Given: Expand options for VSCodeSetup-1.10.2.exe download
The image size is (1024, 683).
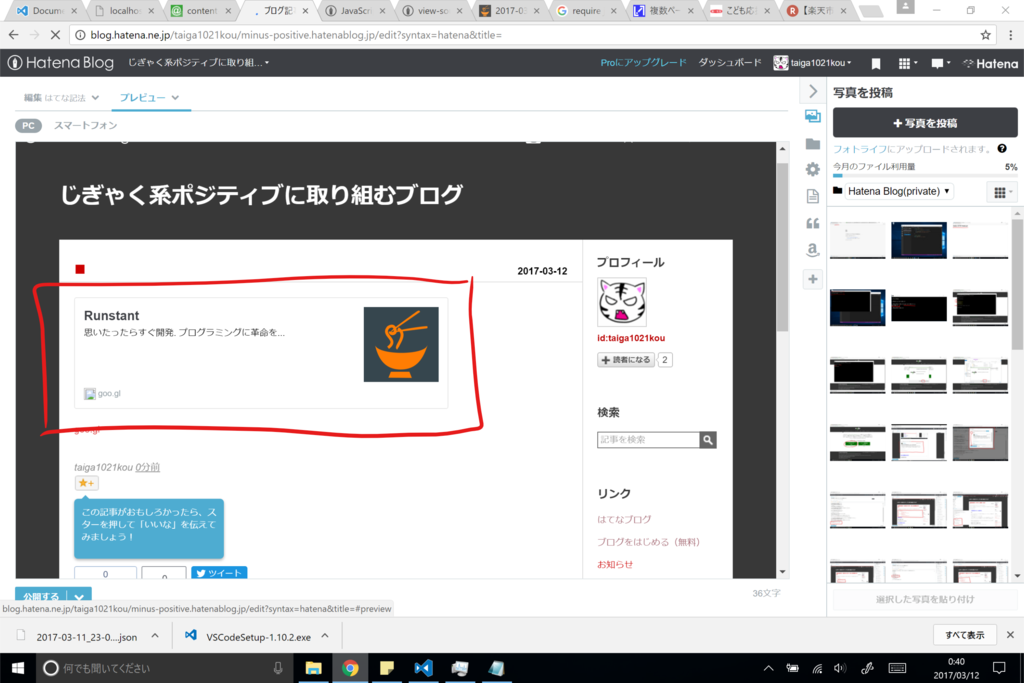Looking at the screenshot, I should tap(325, 636).
